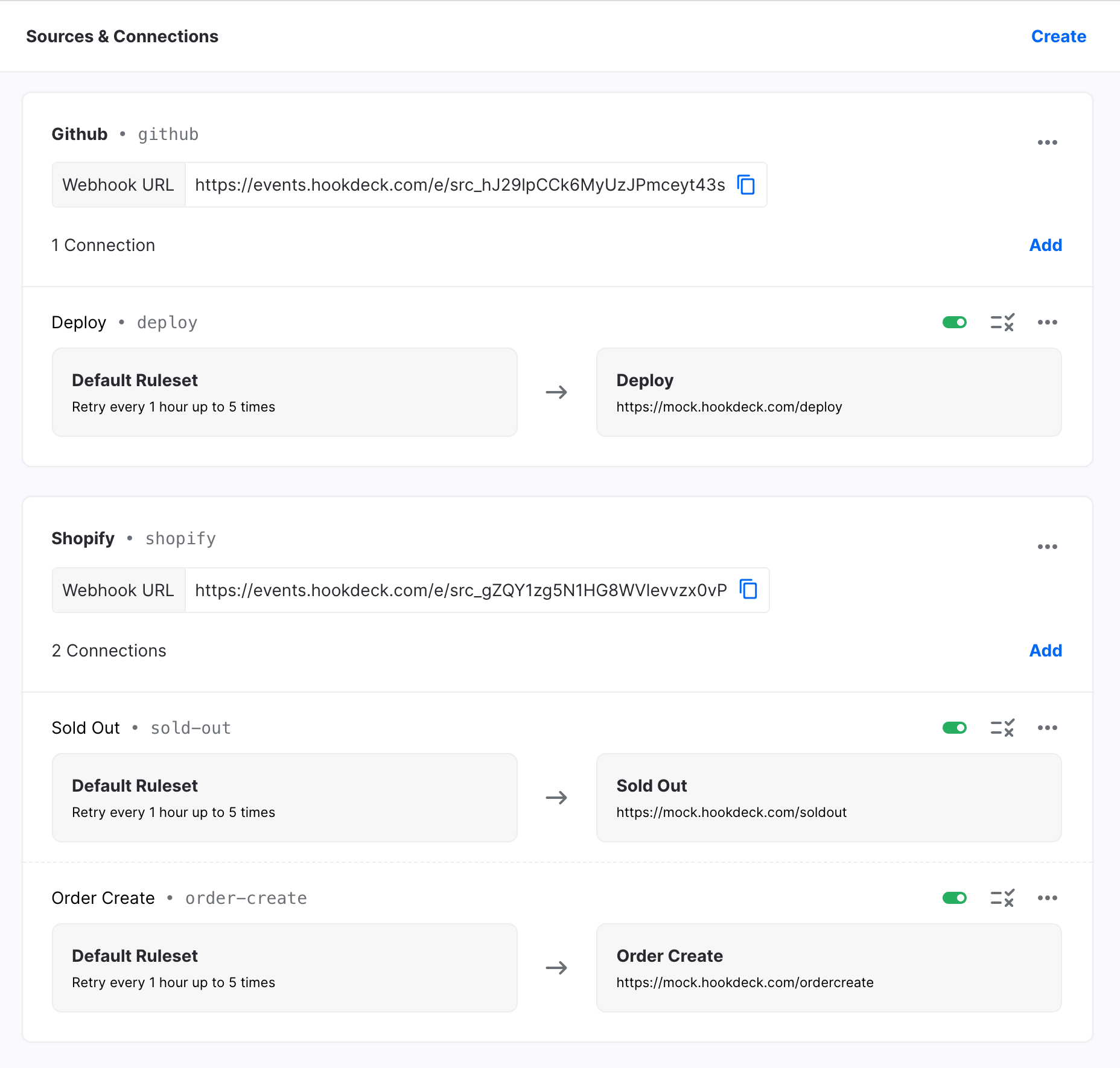Open Order Create connection three-dot menu

click(1047, 898)
